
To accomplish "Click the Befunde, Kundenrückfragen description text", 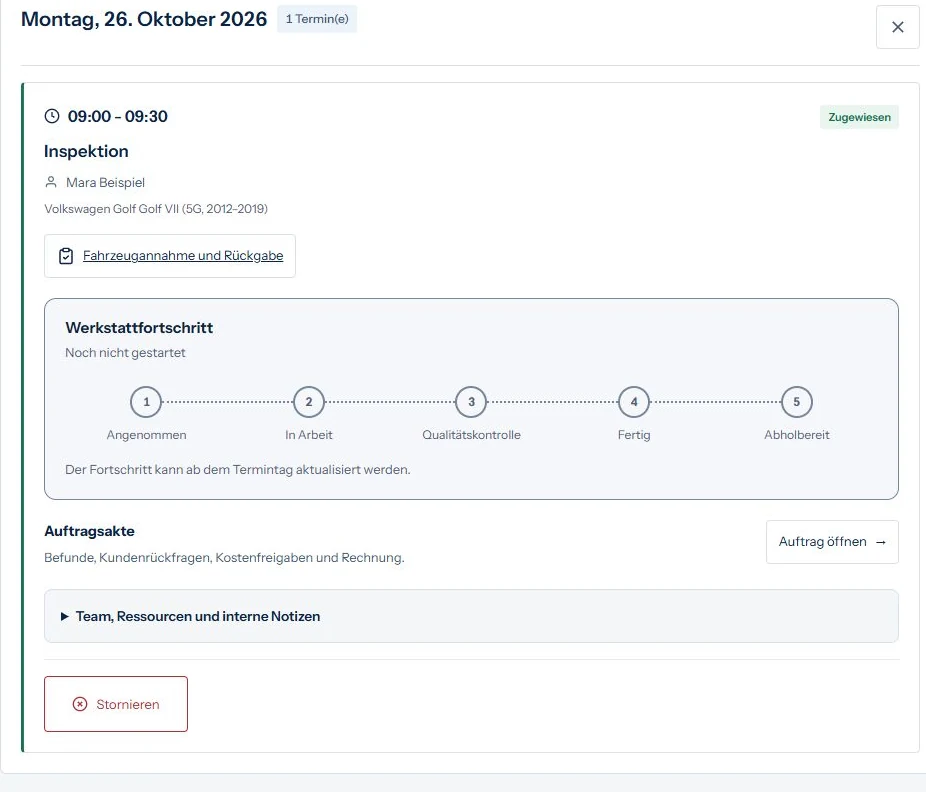I will point(224,558).
